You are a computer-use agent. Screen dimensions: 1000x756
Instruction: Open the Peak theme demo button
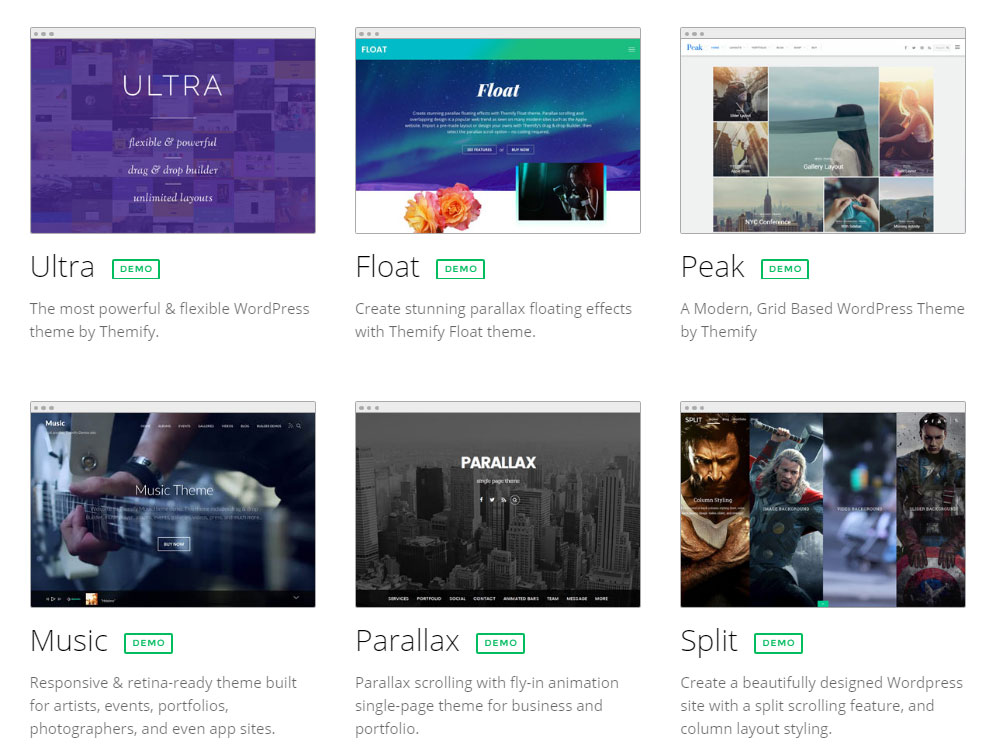tap(784, 269)
